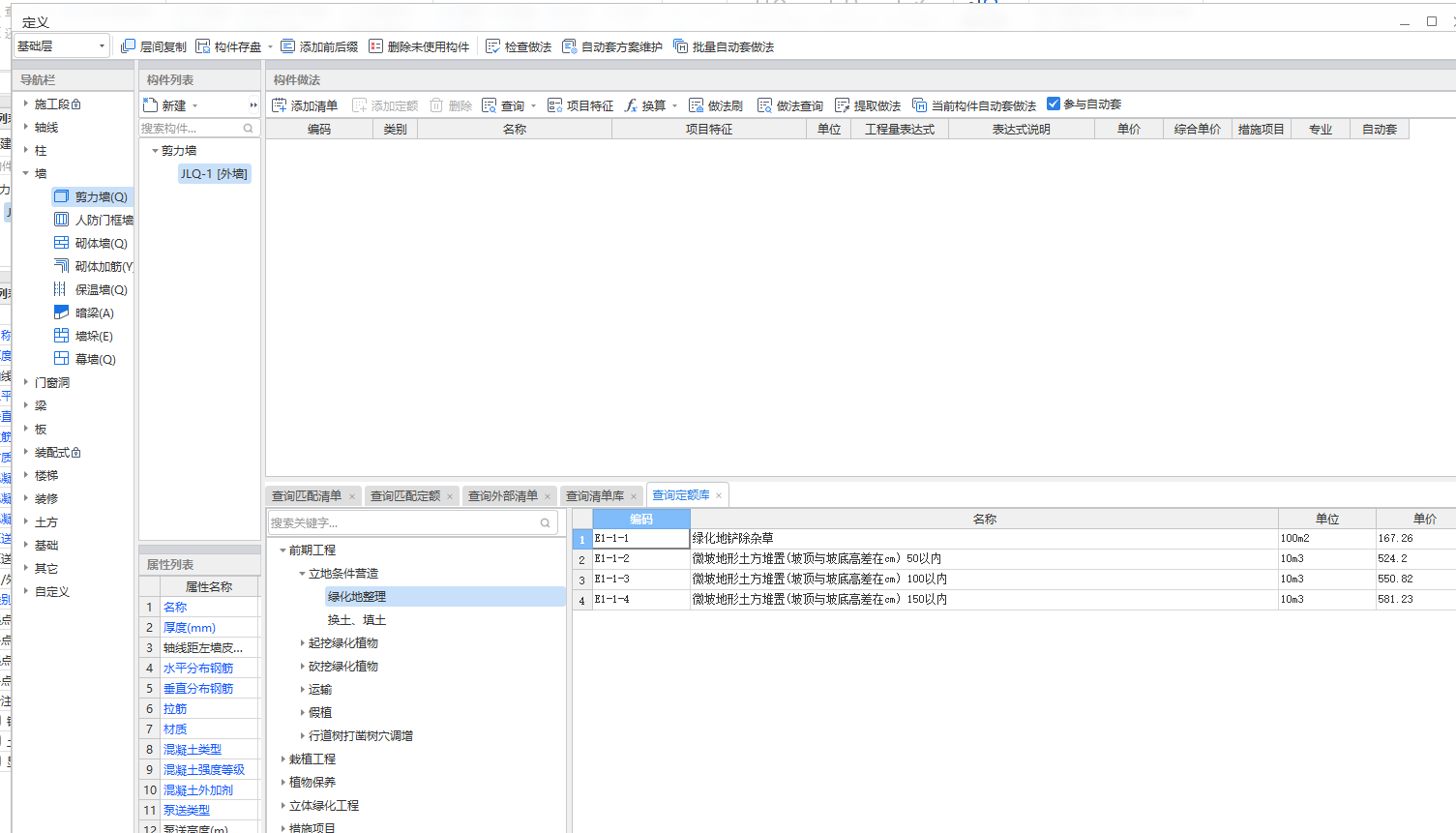Close the 查询定额库 tab
Screen dimensions: 1456x833
click(719, 495)
